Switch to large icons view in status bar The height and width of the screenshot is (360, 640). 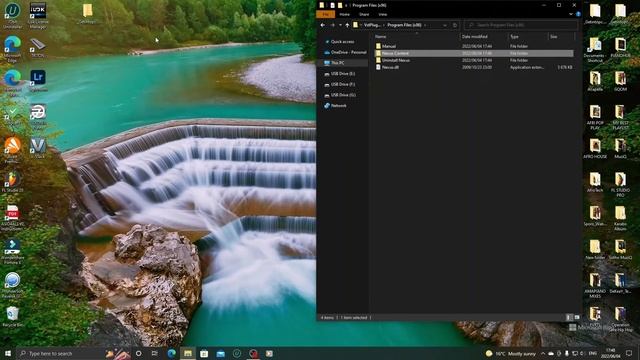coord(577,317)
